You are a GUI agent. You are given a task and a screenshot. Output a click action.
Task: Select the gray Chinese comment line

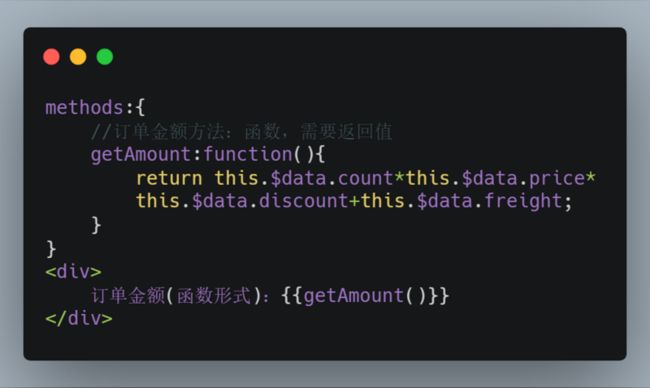(x=241, y=132)
